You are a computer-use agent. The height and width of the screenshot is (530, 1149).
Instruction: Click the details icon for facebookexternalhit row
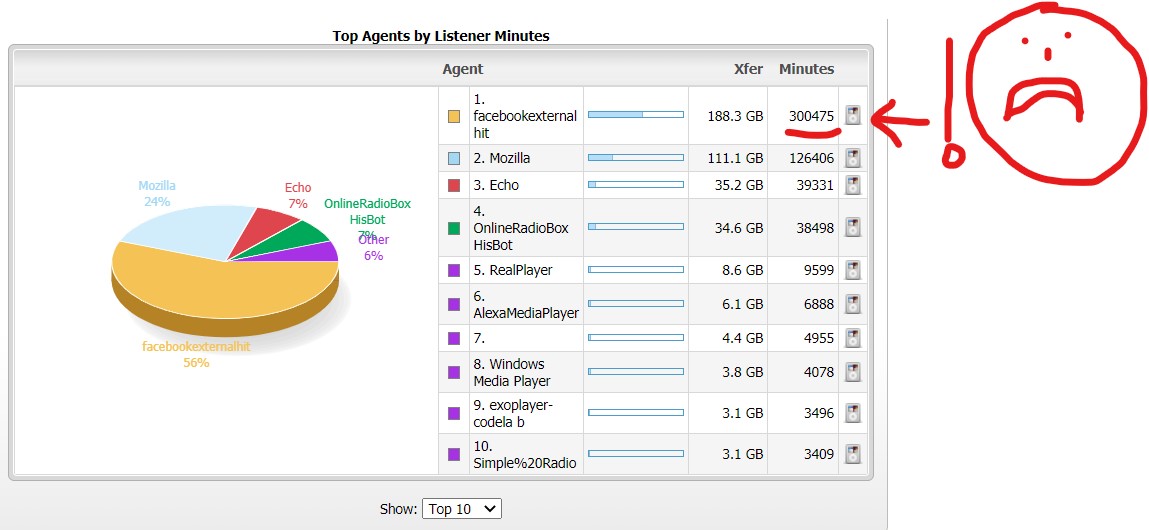(852, 115)
